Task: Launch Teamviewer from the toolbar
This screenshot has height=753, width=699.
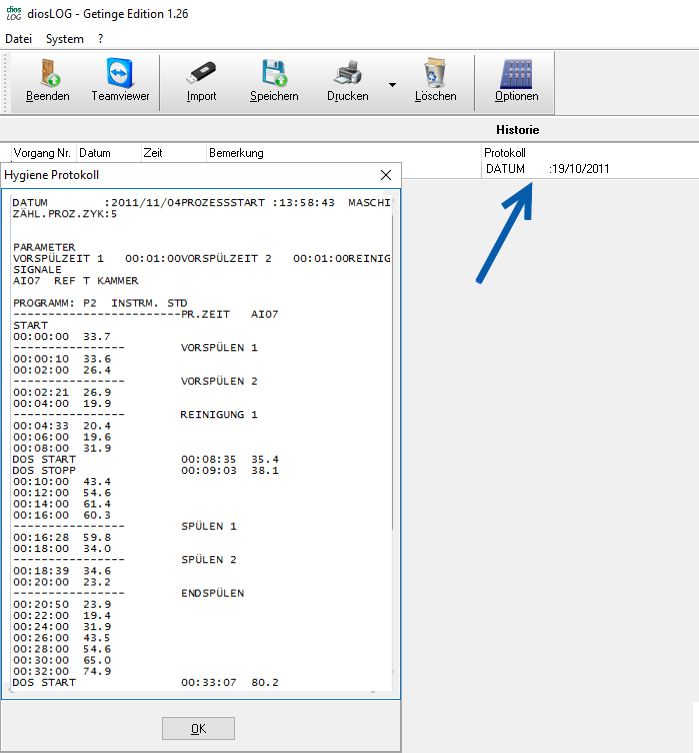Action: coord(120,74)
